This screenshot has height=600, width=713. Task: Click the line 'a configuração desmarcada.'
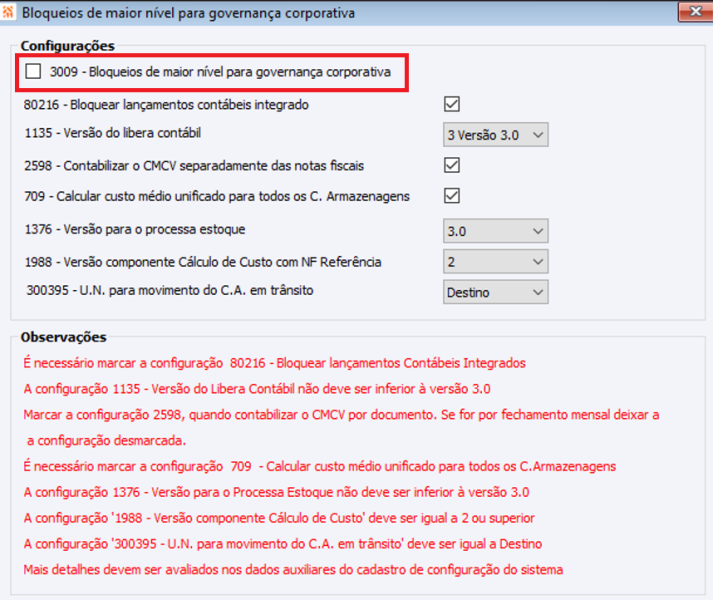[x=106, y=441]
